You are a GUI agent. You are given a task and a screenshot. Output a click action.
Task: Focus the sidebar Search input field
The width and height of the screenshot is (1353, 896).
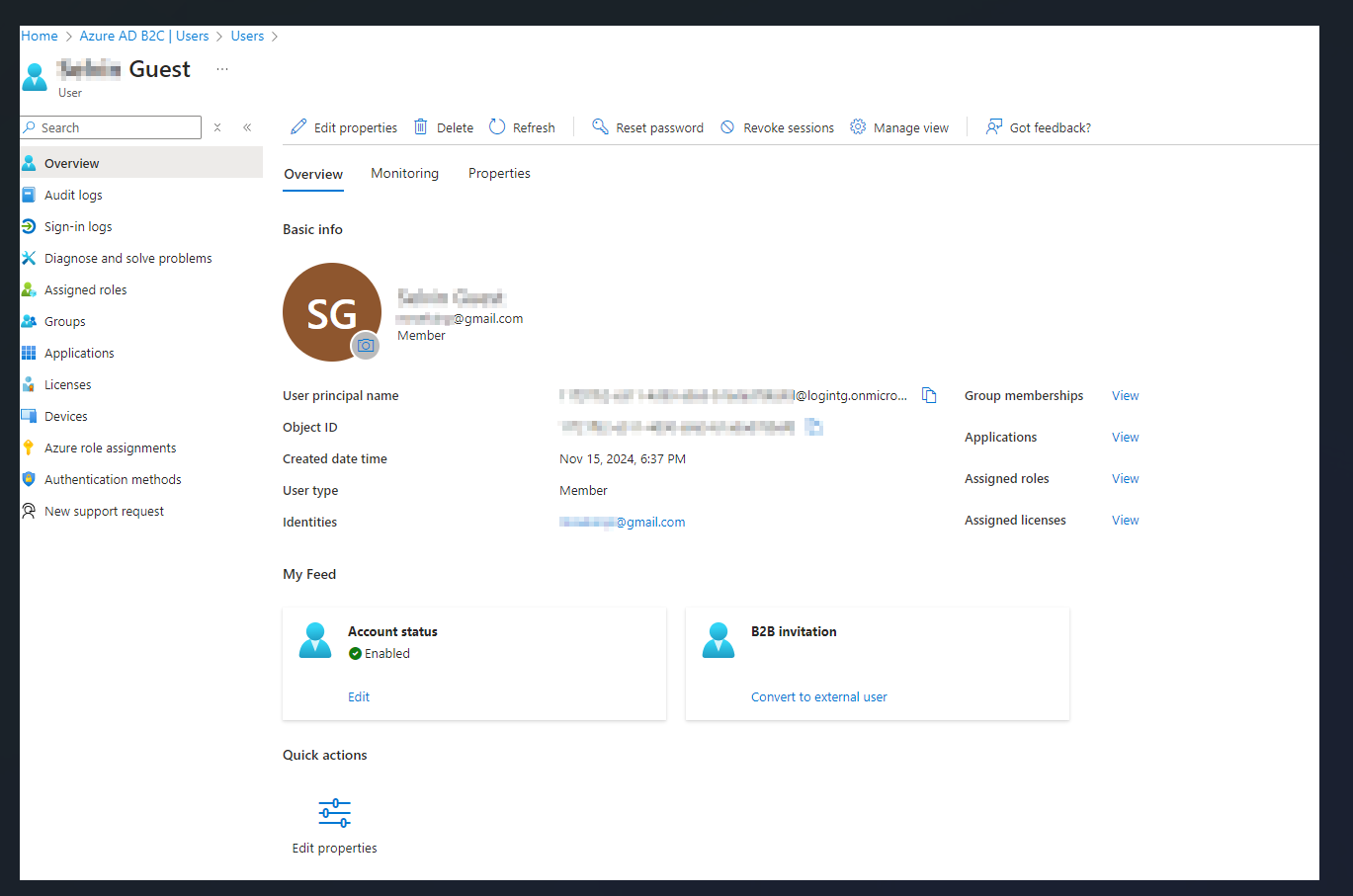[111, 127]
